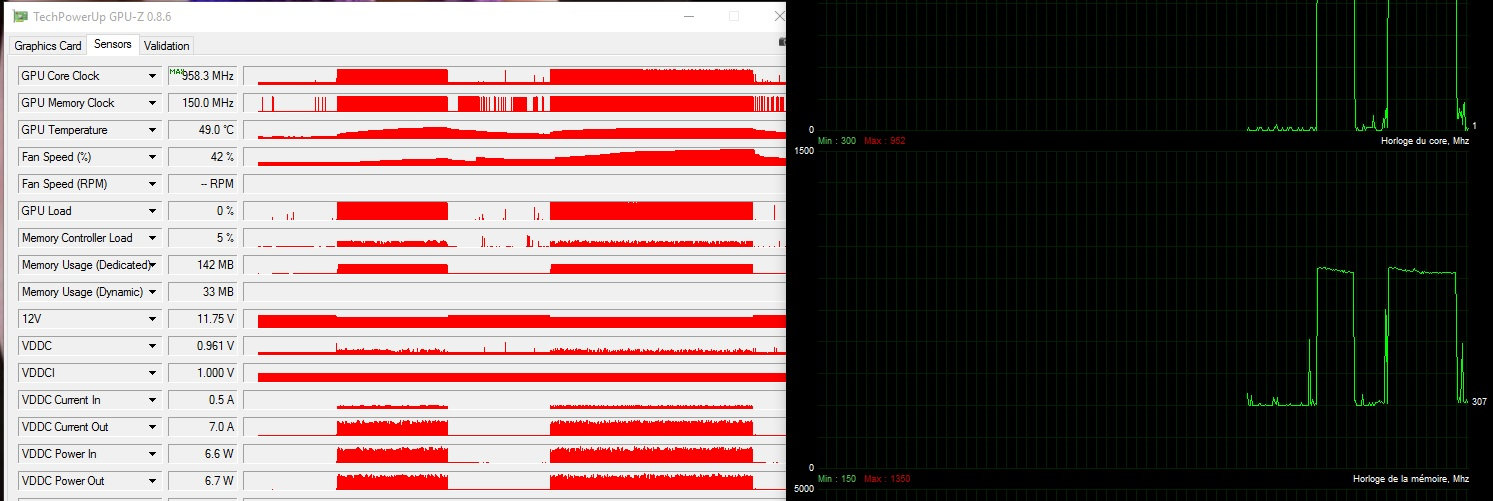Click the 150.0 MHz memory clock value
Image resolution: width=1493 pixels, height=501 pixels.
click(x=203, y=103)
